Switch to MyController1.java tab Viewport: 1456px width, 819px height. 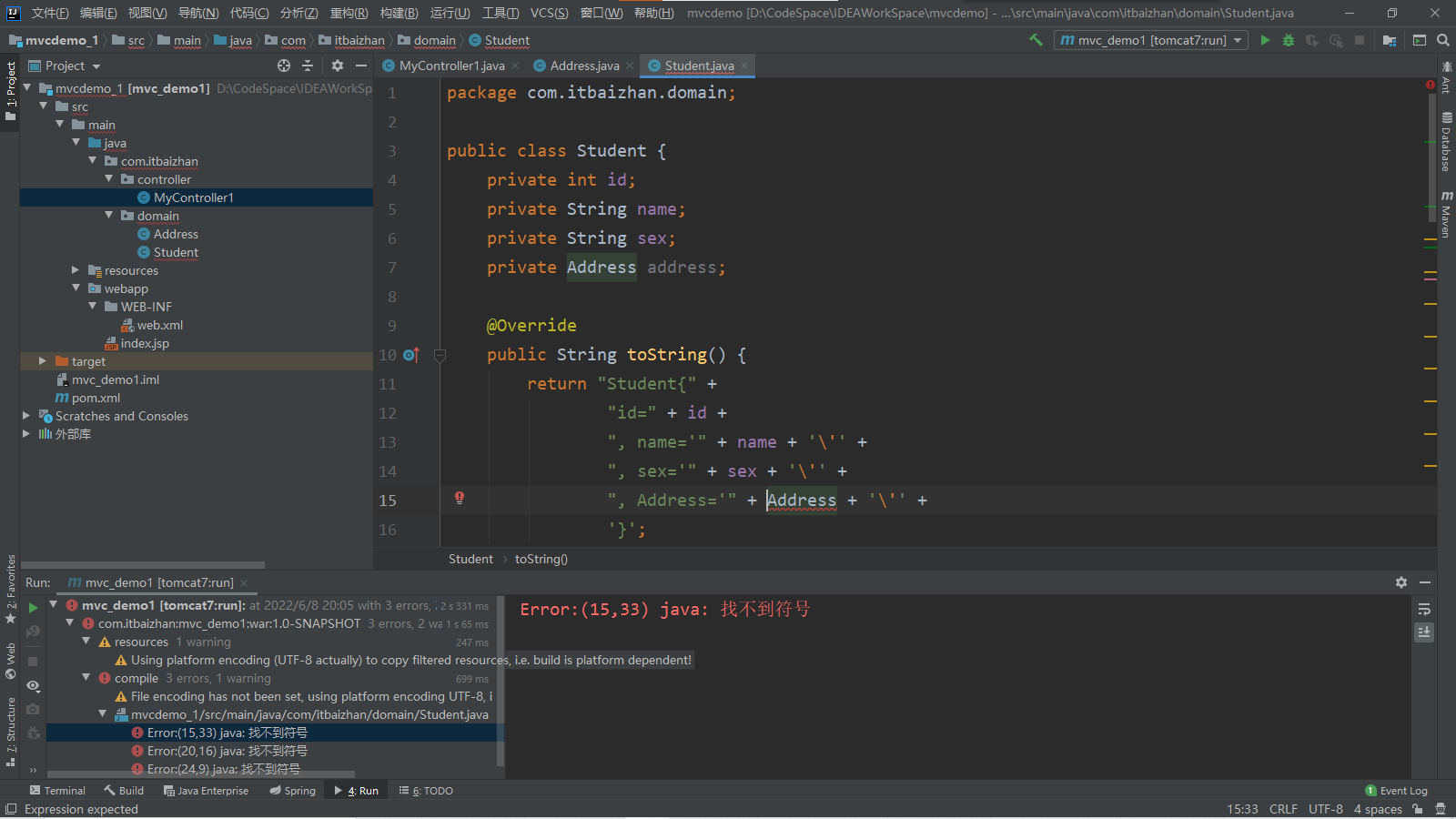(451, 66)
